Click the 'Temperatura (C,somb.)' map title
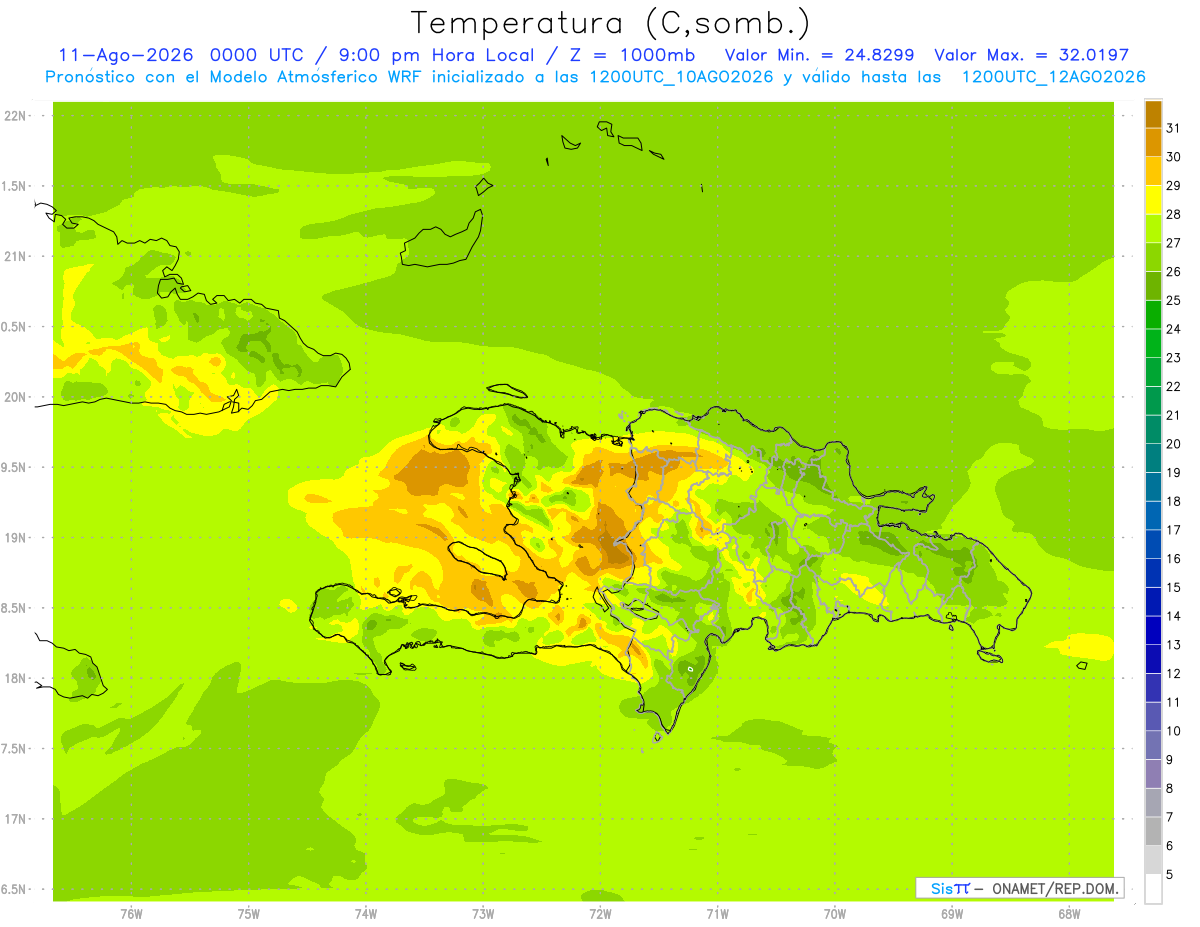This screenshot has height=927, width=1200. click(x=611, y=23)
